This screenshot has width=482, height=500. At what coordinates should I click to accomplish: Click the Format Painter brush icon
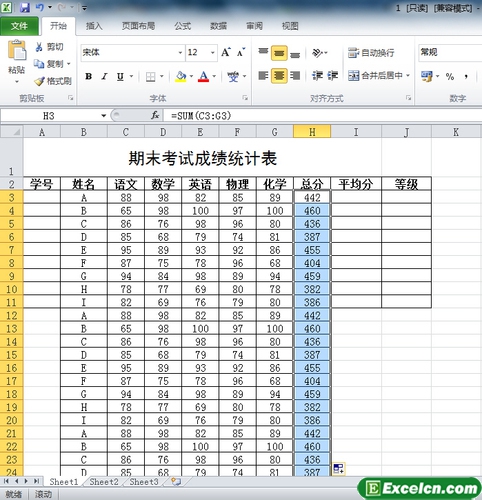tap(39, 81)
